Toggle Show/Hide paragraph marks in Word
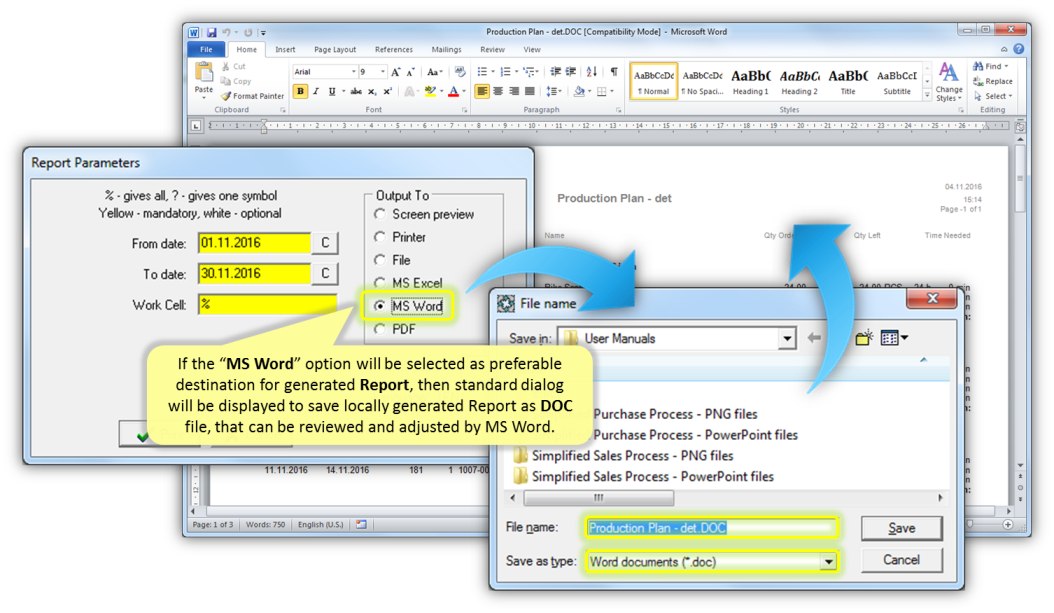Viewport: 1054px width, 613px height. point(614,72)
